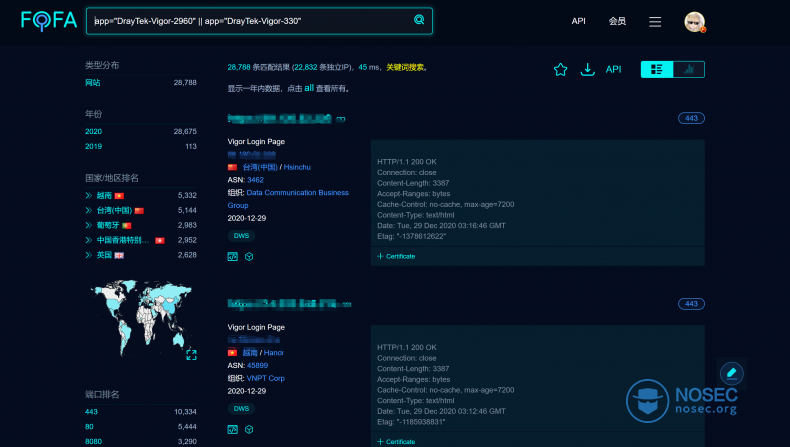Filter by 网站 type
This screenshot has width=790, height=447.
[93, 83]
